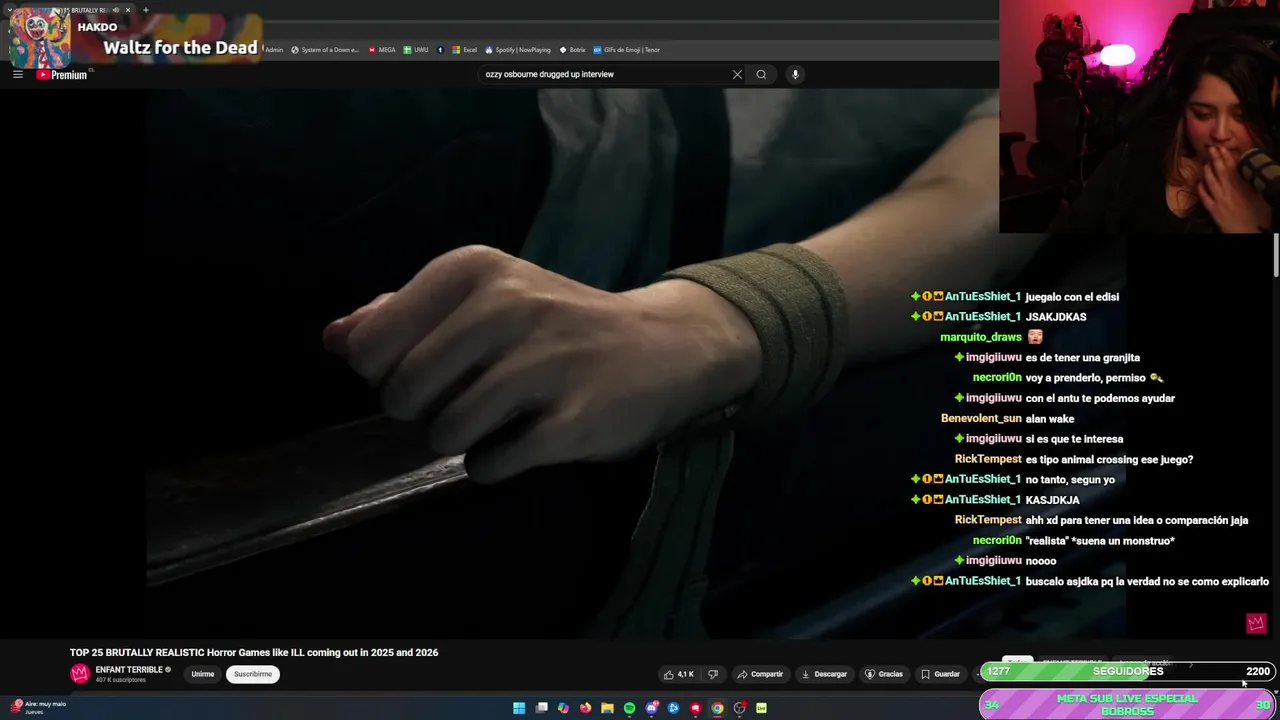Click the SEGUIDORES follower goal bar

point(1128,671)
